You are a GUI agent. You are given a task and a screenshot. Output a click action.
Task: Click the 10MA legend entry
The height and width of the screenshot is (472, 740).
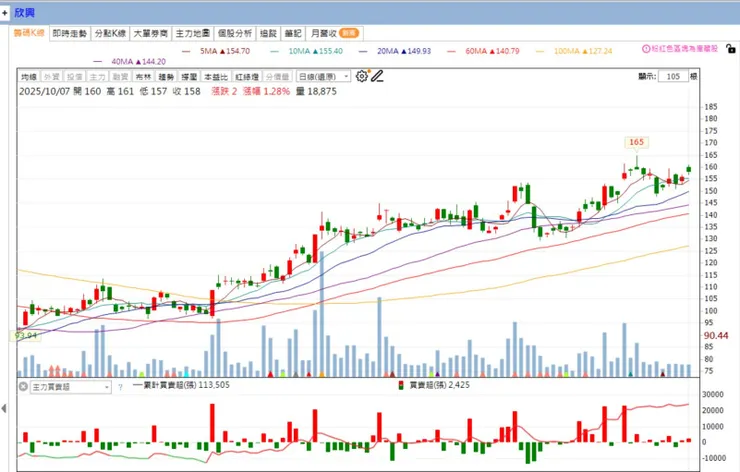click(x=307, y=51)
